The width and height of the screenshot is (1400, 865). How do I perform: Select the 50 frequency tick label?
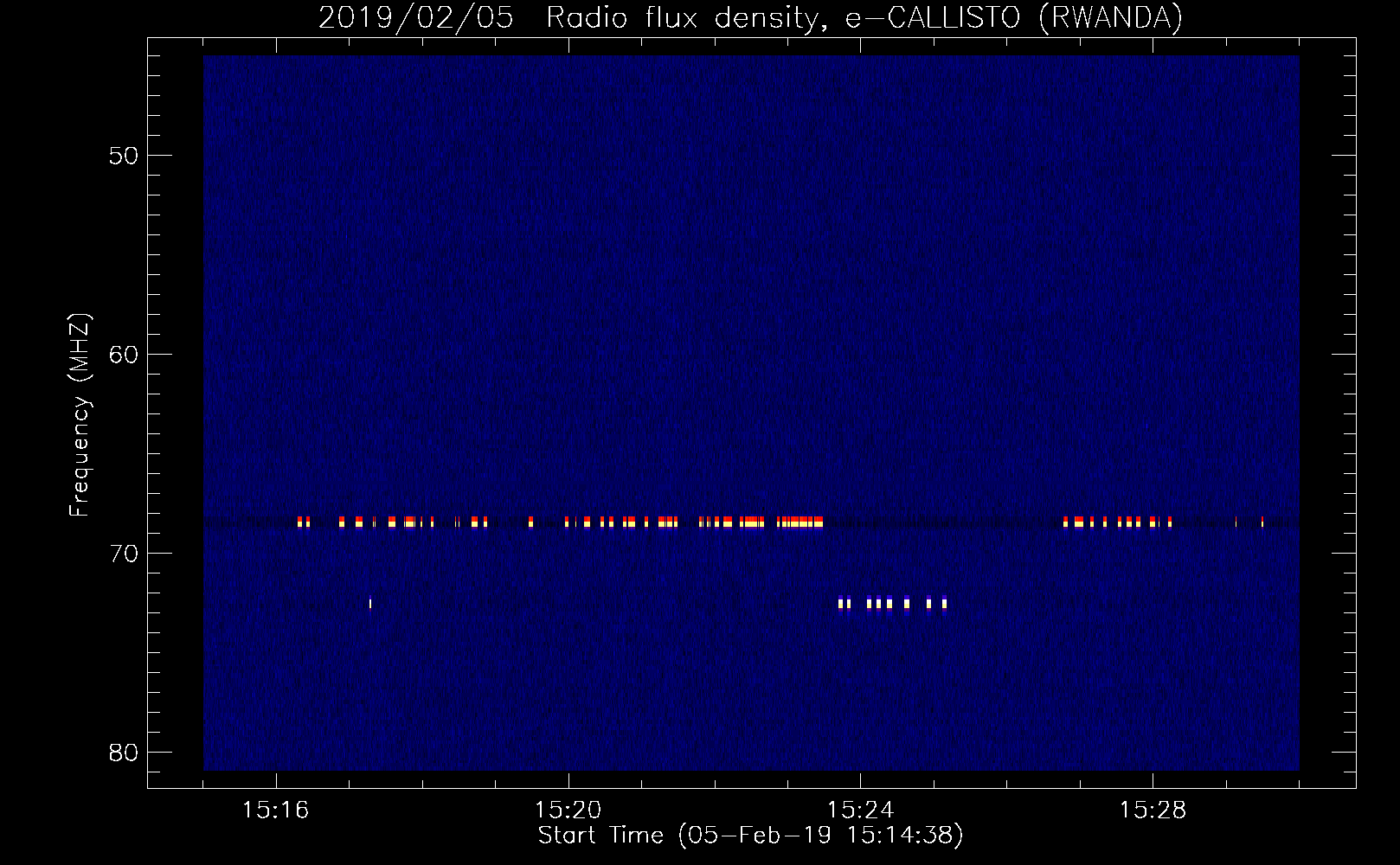coord(124,156)
